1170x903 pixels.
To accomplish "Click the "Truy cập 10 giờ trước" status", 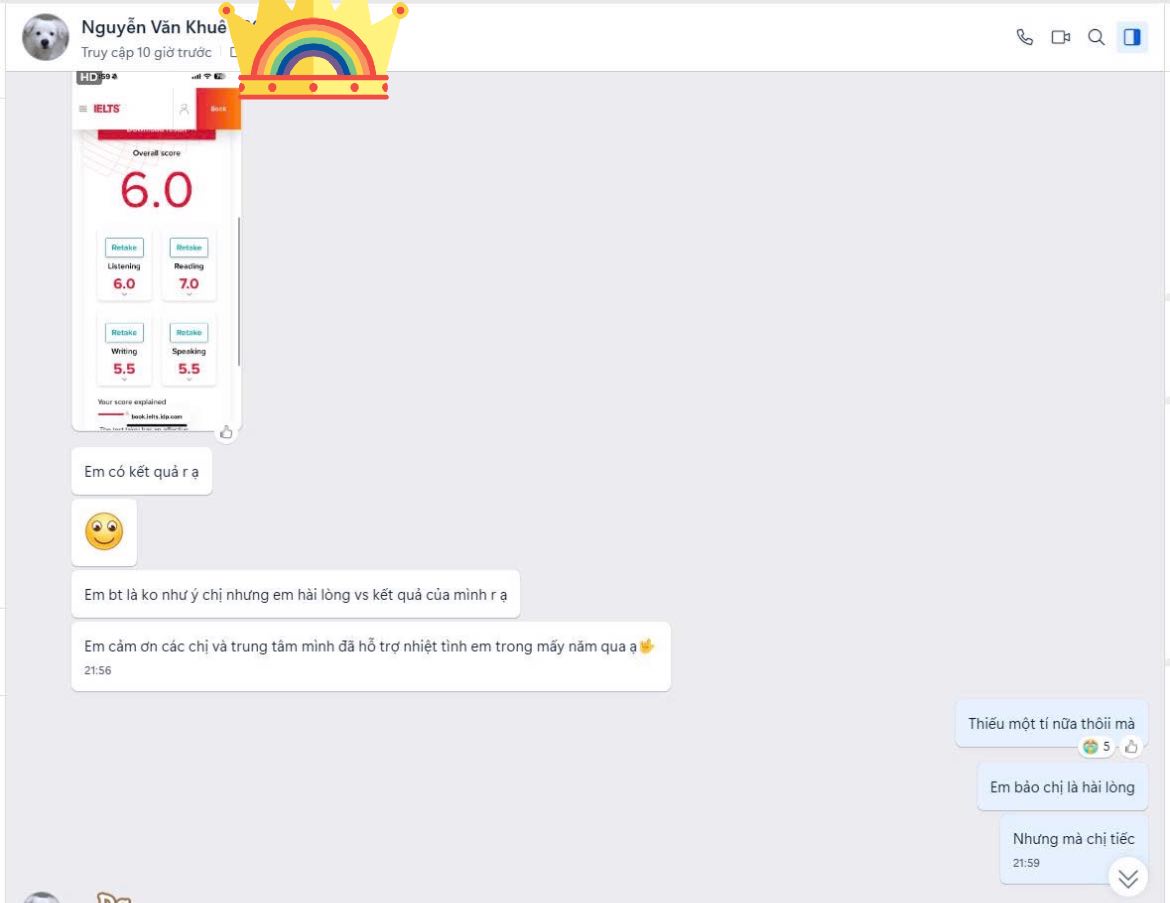I will tap(146, 52).
